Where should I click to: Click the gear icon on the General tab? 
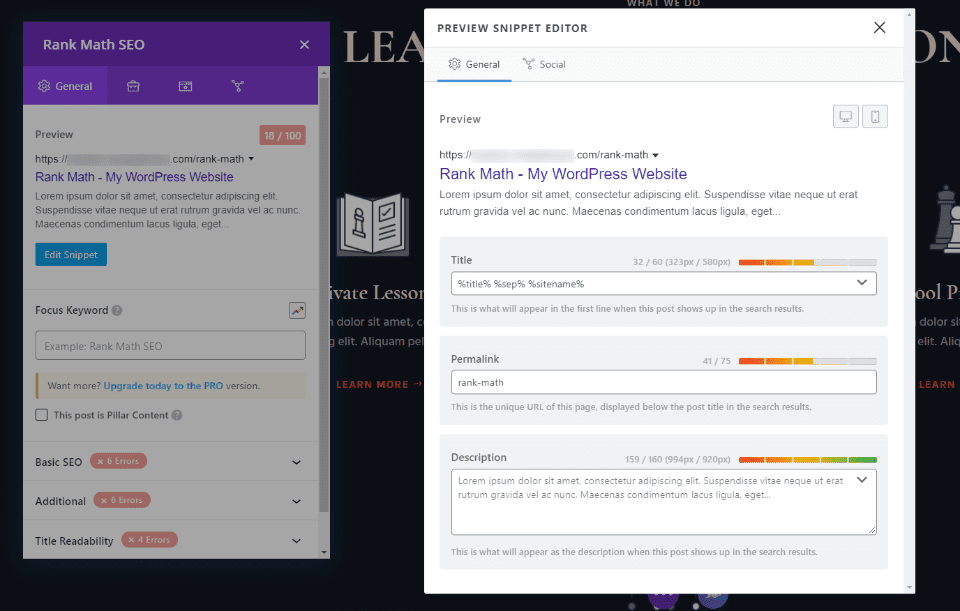[42, 86]
